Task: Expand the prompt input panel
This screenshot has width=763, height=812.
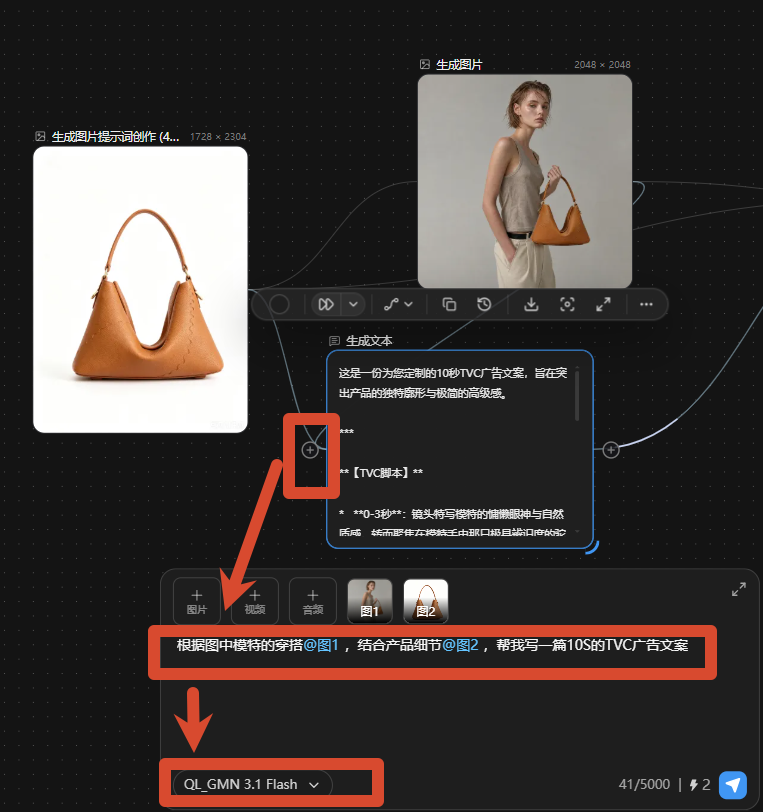Action: (x=739, y=589)
